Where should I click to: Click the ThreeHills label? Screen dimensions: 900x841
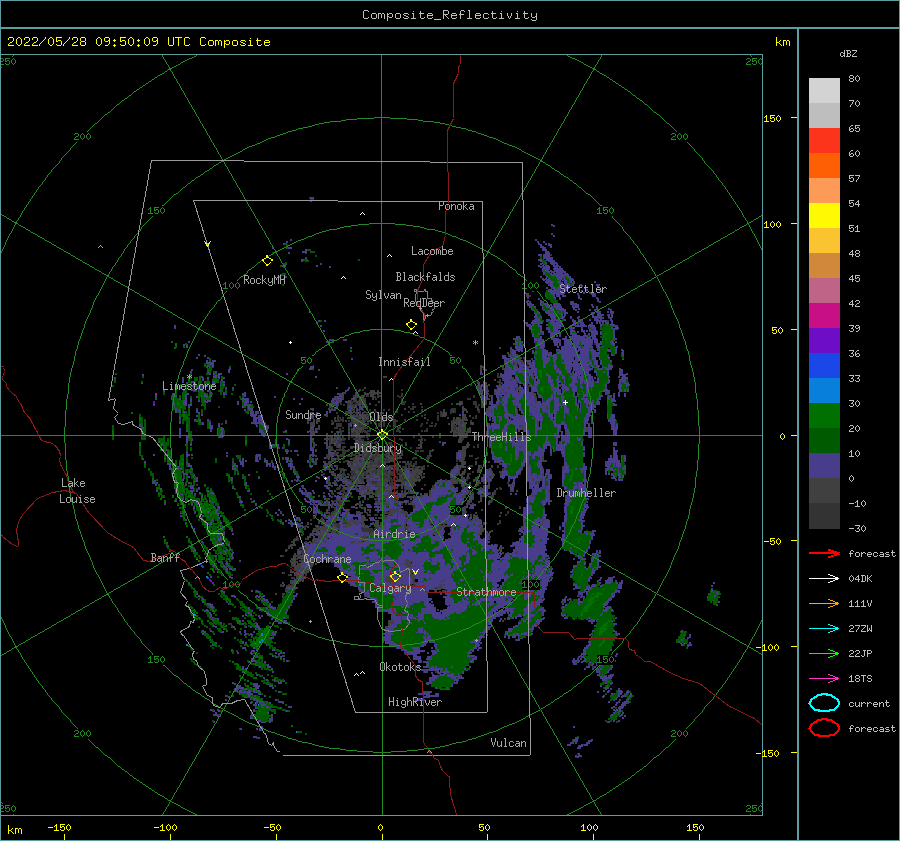point(502,437)
